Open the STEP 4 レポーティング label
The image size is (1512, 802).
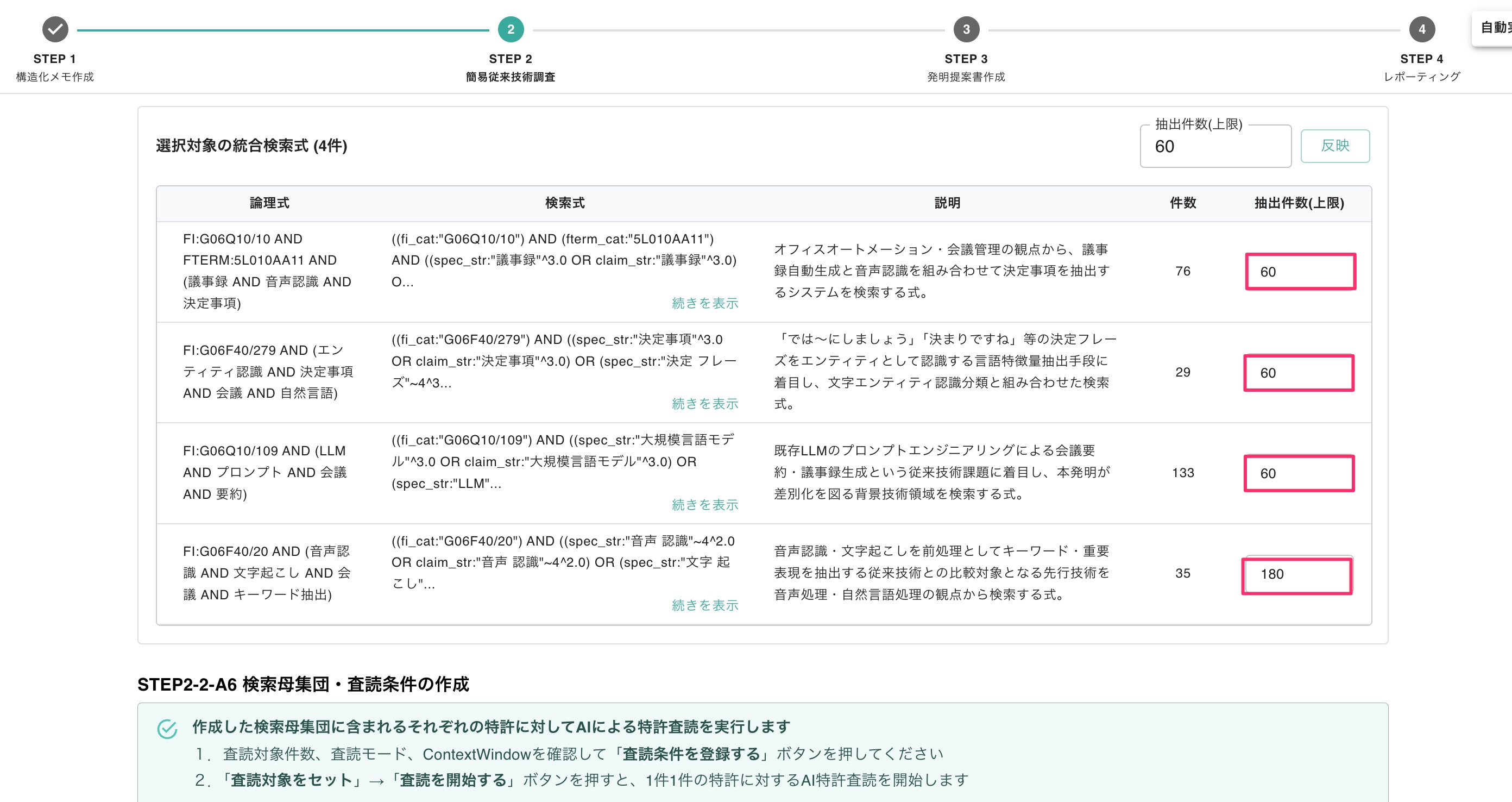1422,67
